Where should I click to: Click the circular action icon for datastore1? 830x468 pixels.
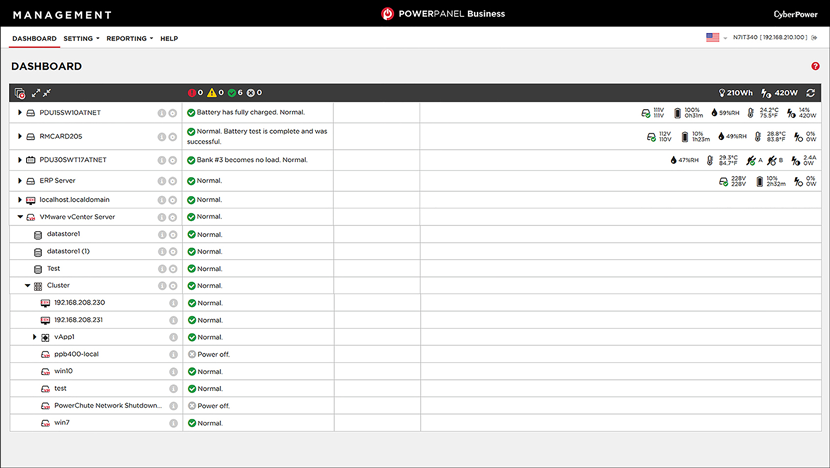[x=173, y=235]
